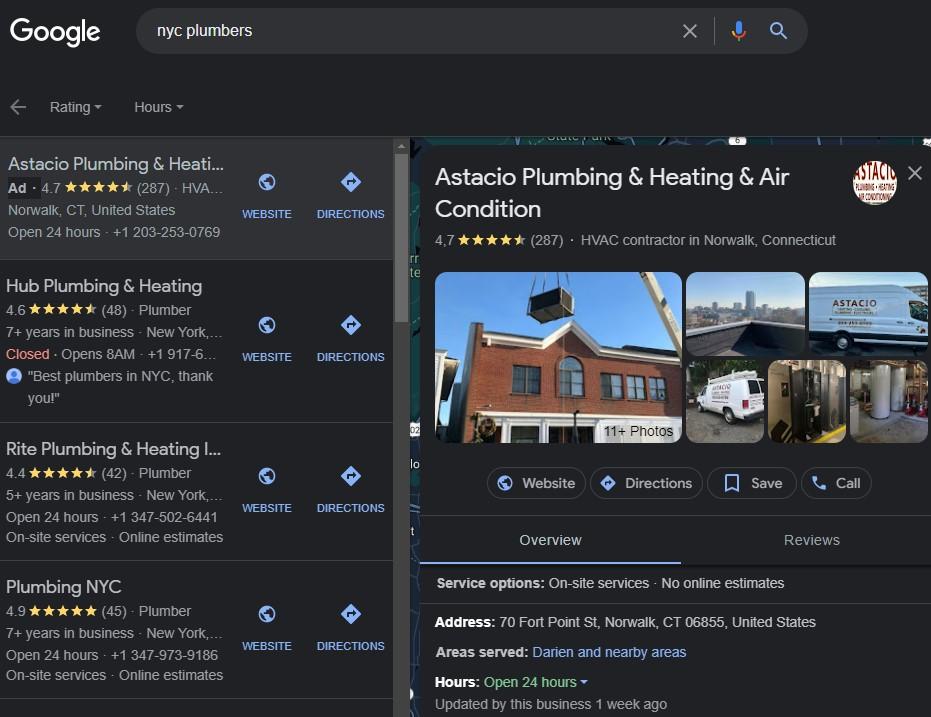Click the magnifying glass search icon
Screen dimensions: 931x717
click(x=778, y=31)
